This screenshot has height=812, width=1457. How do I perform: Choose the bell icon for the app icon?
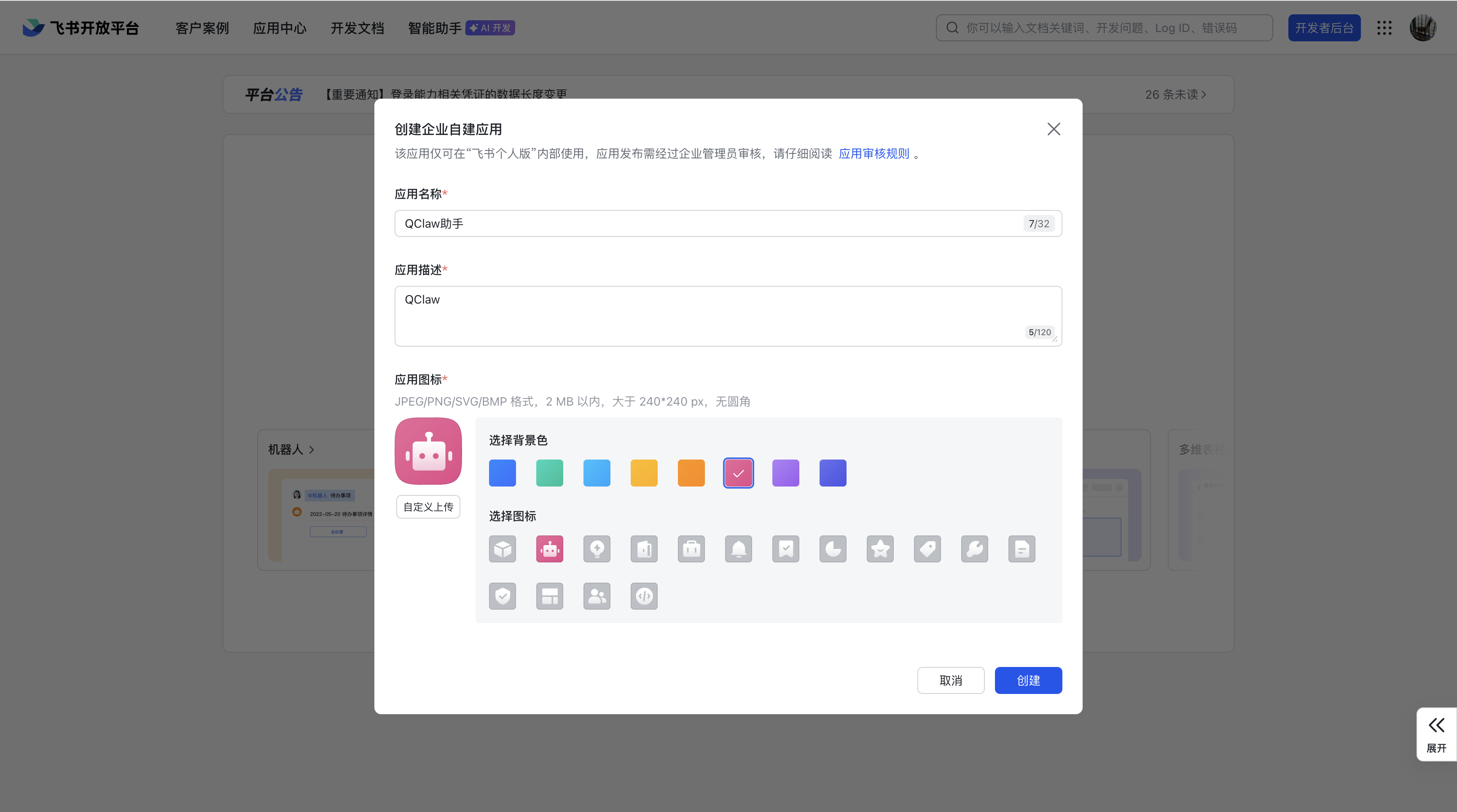tap(738, 549)
